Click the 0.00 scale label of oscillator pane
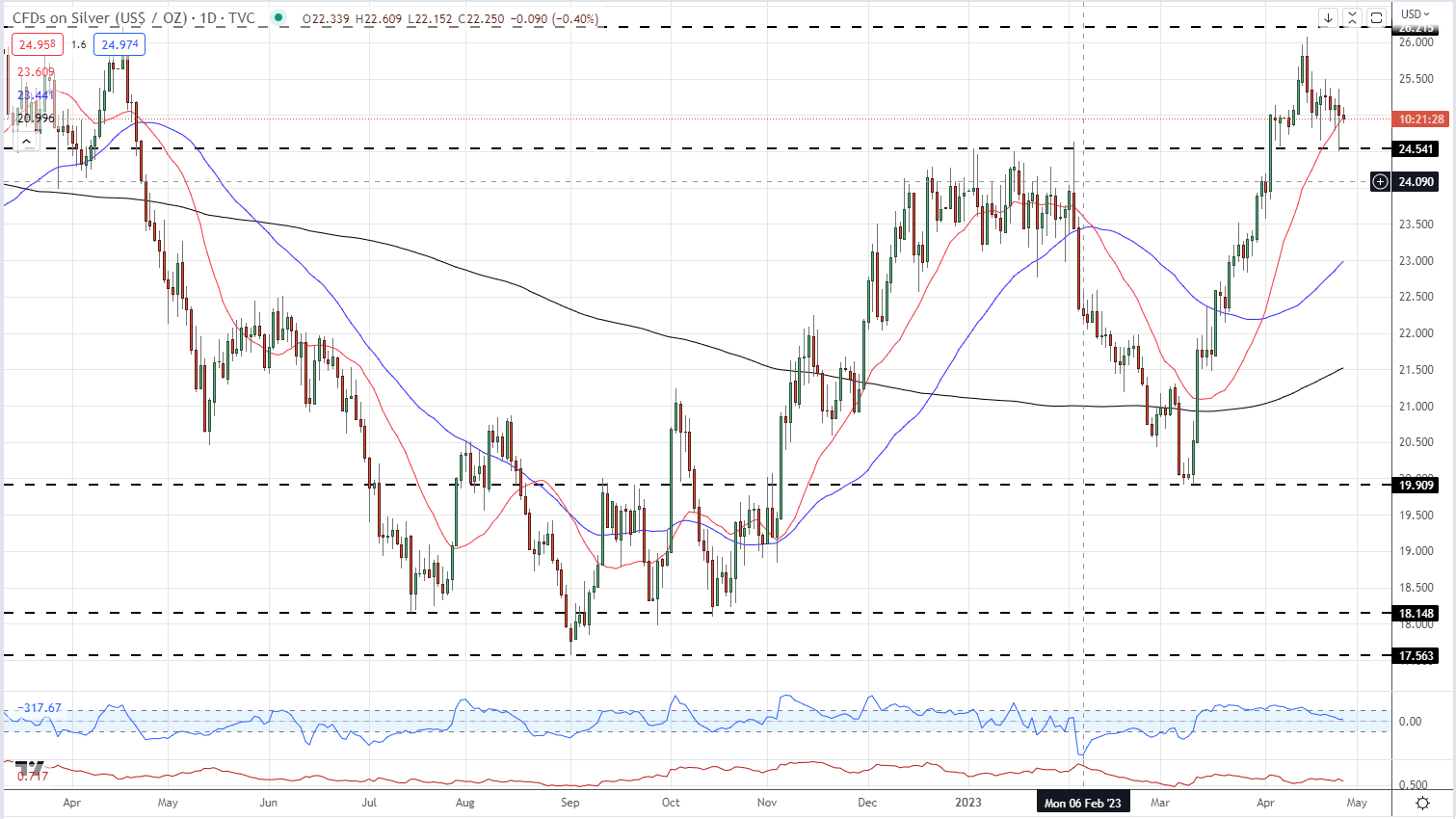The image size is (1456, 819). point(1410,722)
